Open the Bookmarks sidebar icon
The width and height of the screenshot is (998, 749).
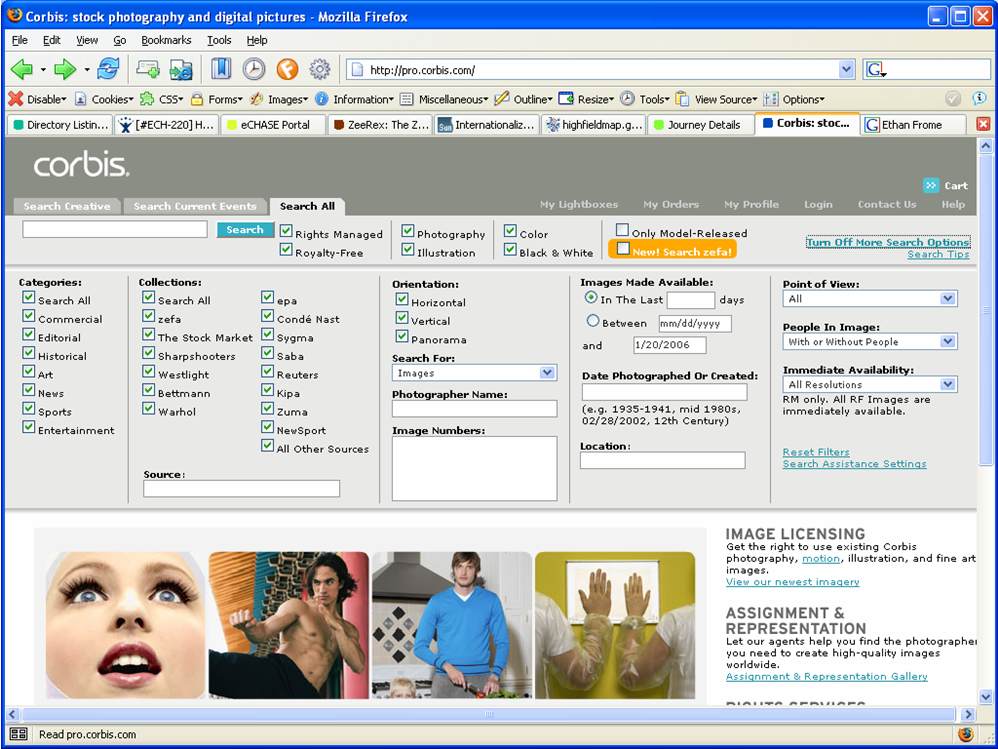coord(221,69)
